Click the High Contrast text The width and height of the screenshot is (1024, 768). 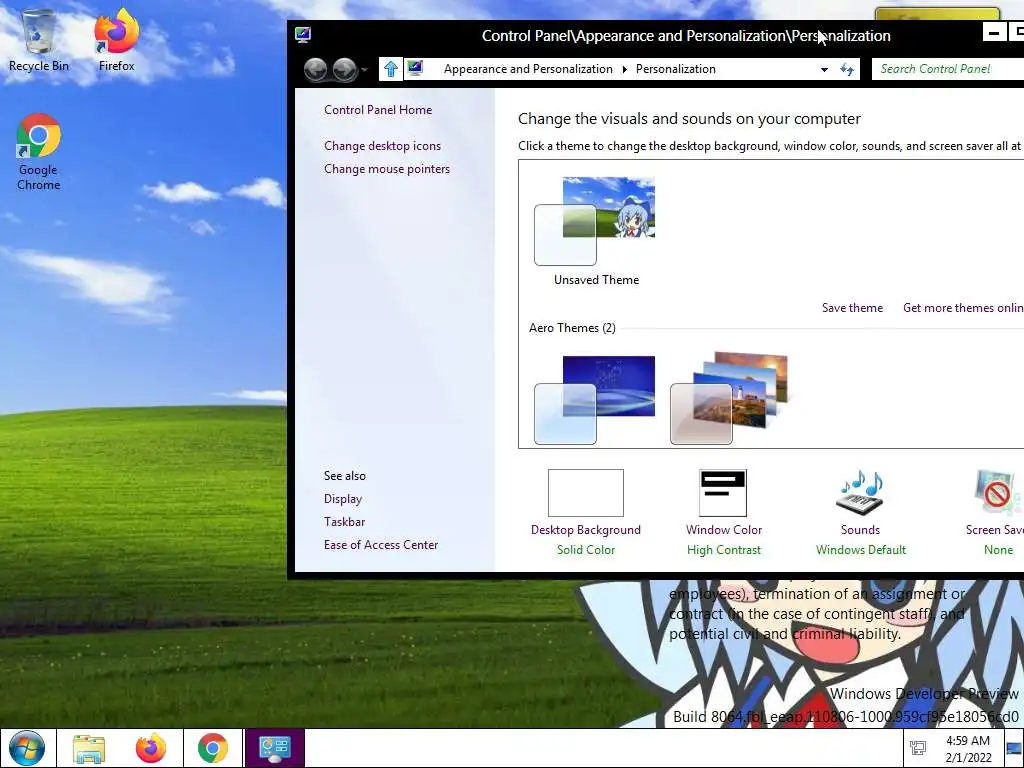pyautogui.click(x=724, y=550)
